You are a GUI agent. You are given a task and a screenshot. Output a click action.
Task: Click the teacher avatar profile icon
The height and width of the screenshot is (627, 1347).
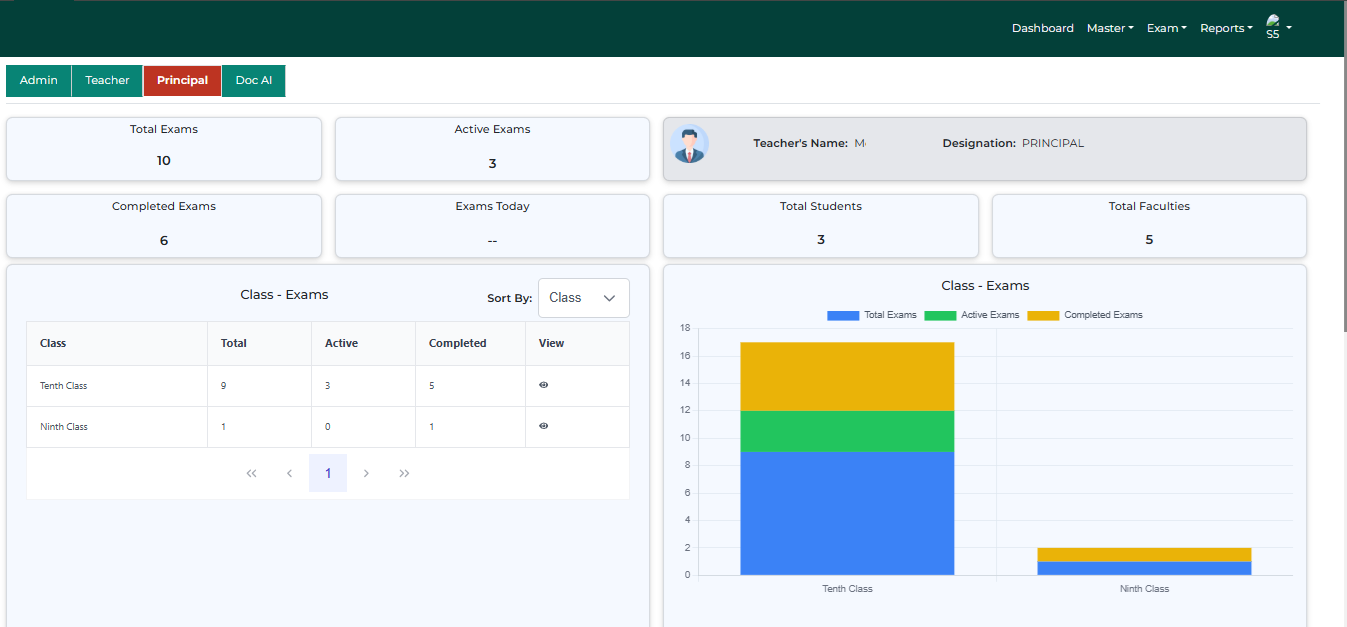(x=689, y=144)
